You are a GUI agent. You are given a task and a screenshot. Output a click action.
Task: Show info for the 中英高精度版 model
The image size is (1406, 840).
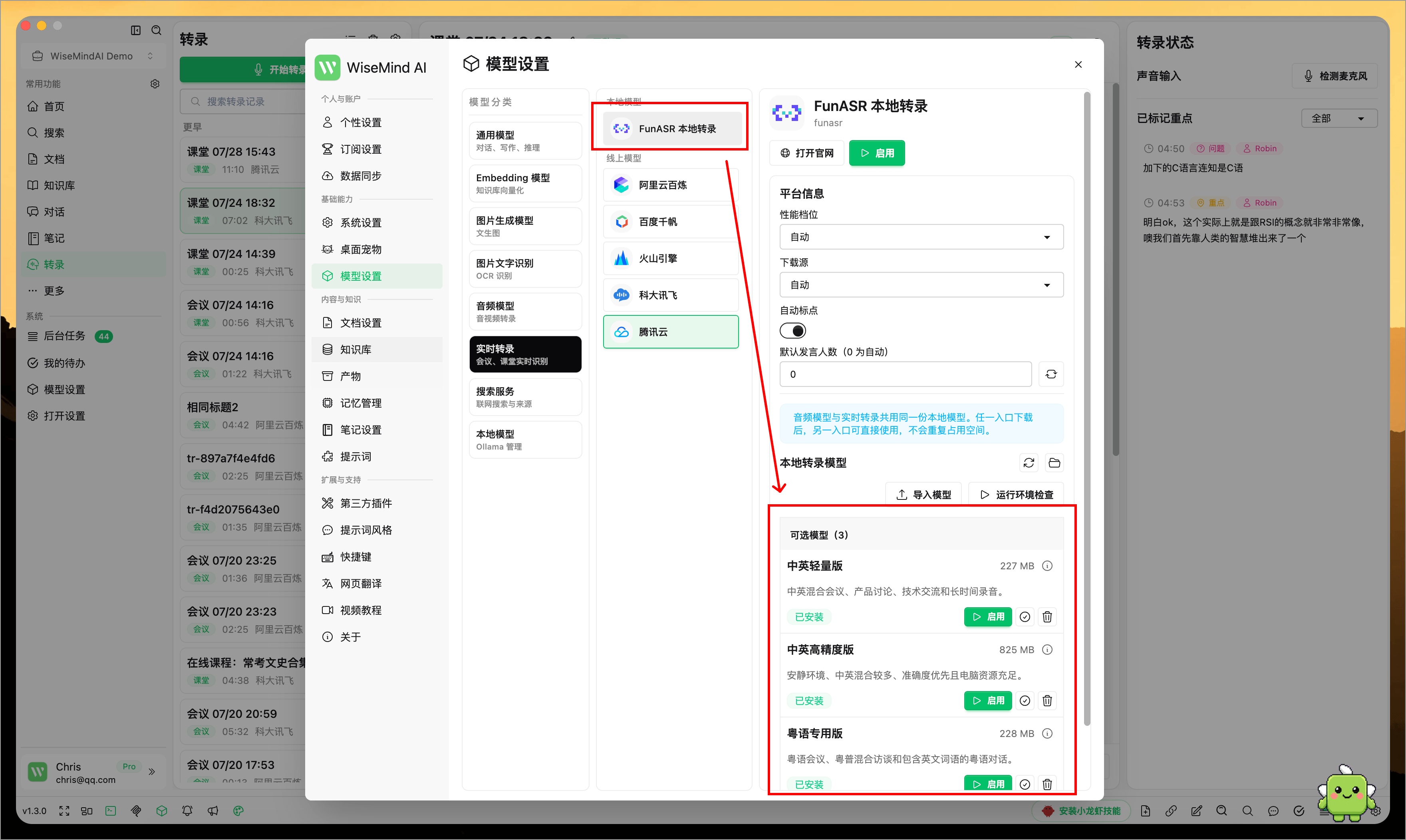point(1048,650)
